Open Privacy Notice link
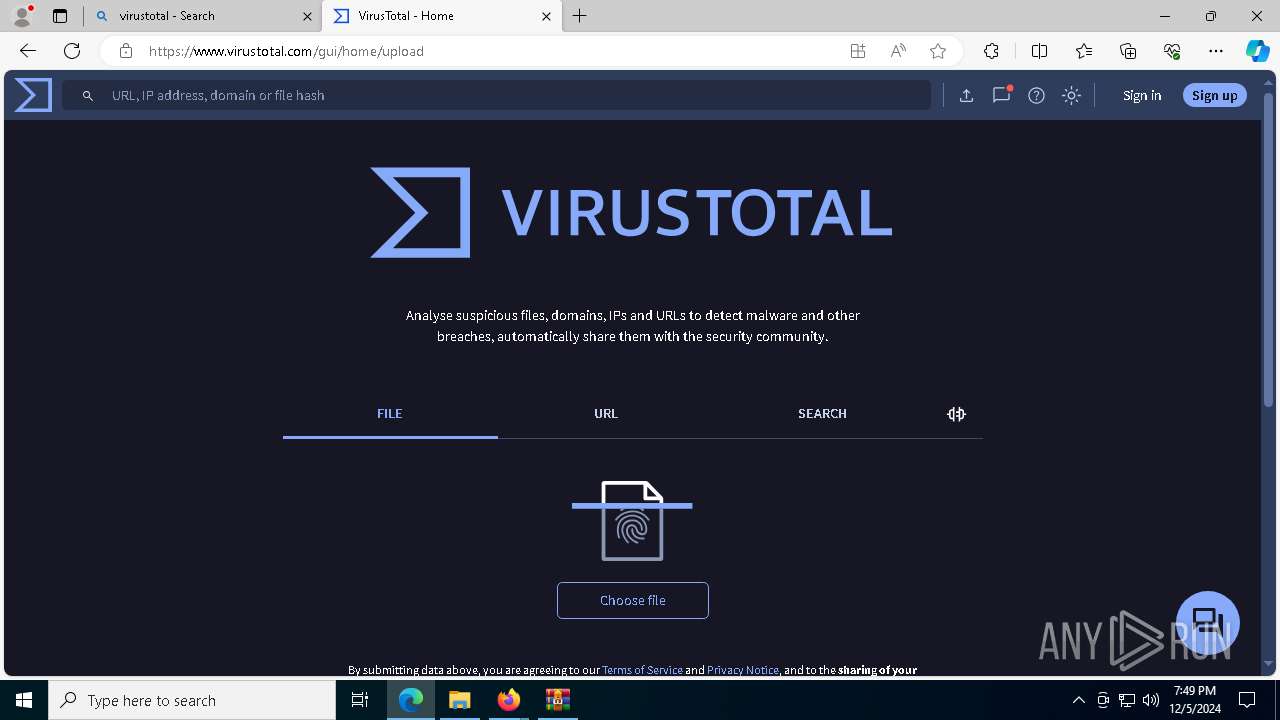1280x720 pixels. click(x=743, y=670)
